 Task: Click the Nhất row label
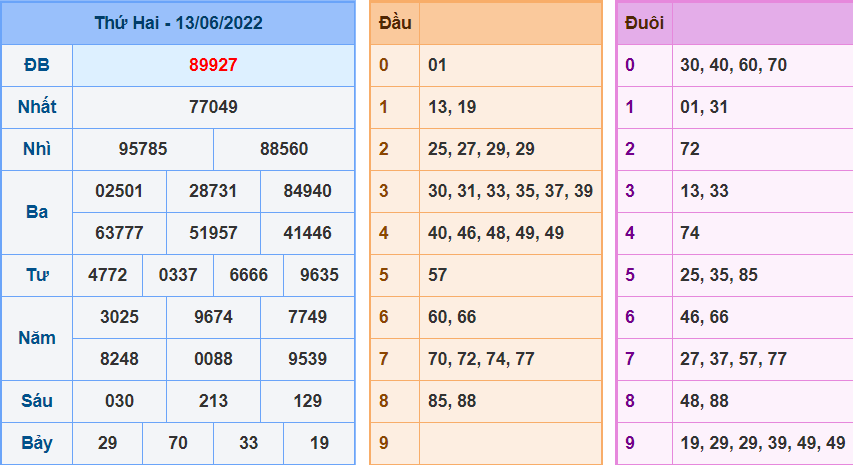coord(37,107)
